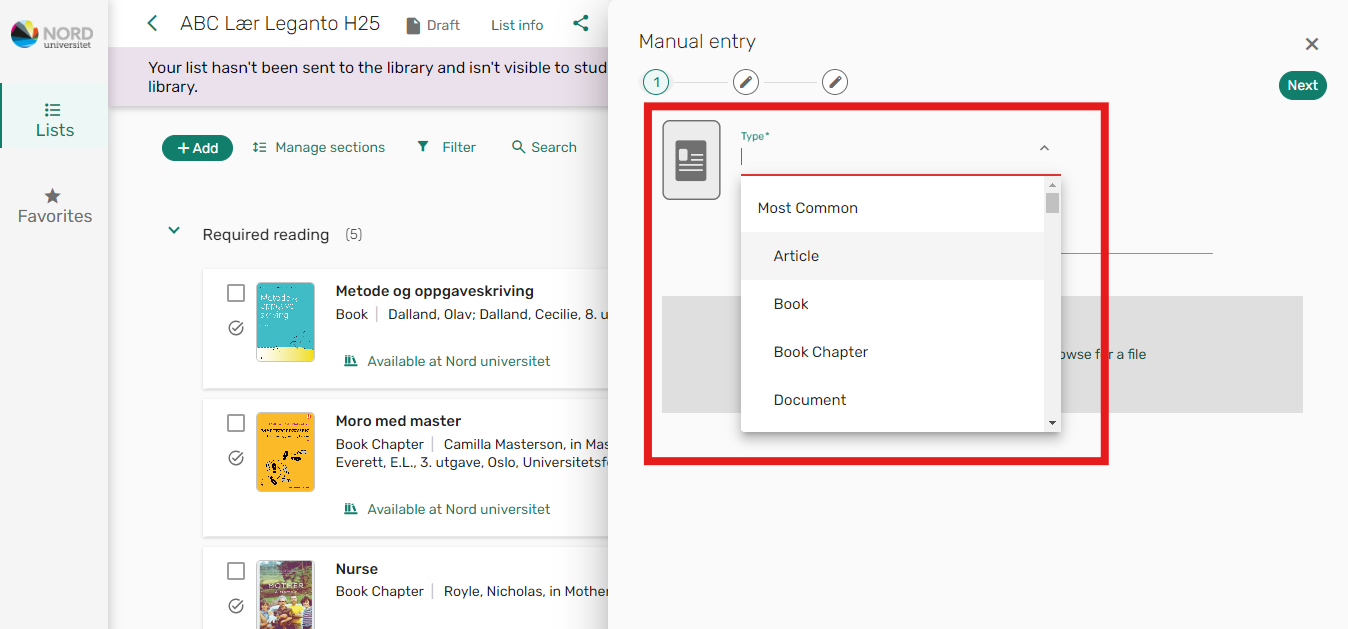Choose Article from the Type list
The height and width of the screenshot is (629, 1348).
[x=892, y=256]
